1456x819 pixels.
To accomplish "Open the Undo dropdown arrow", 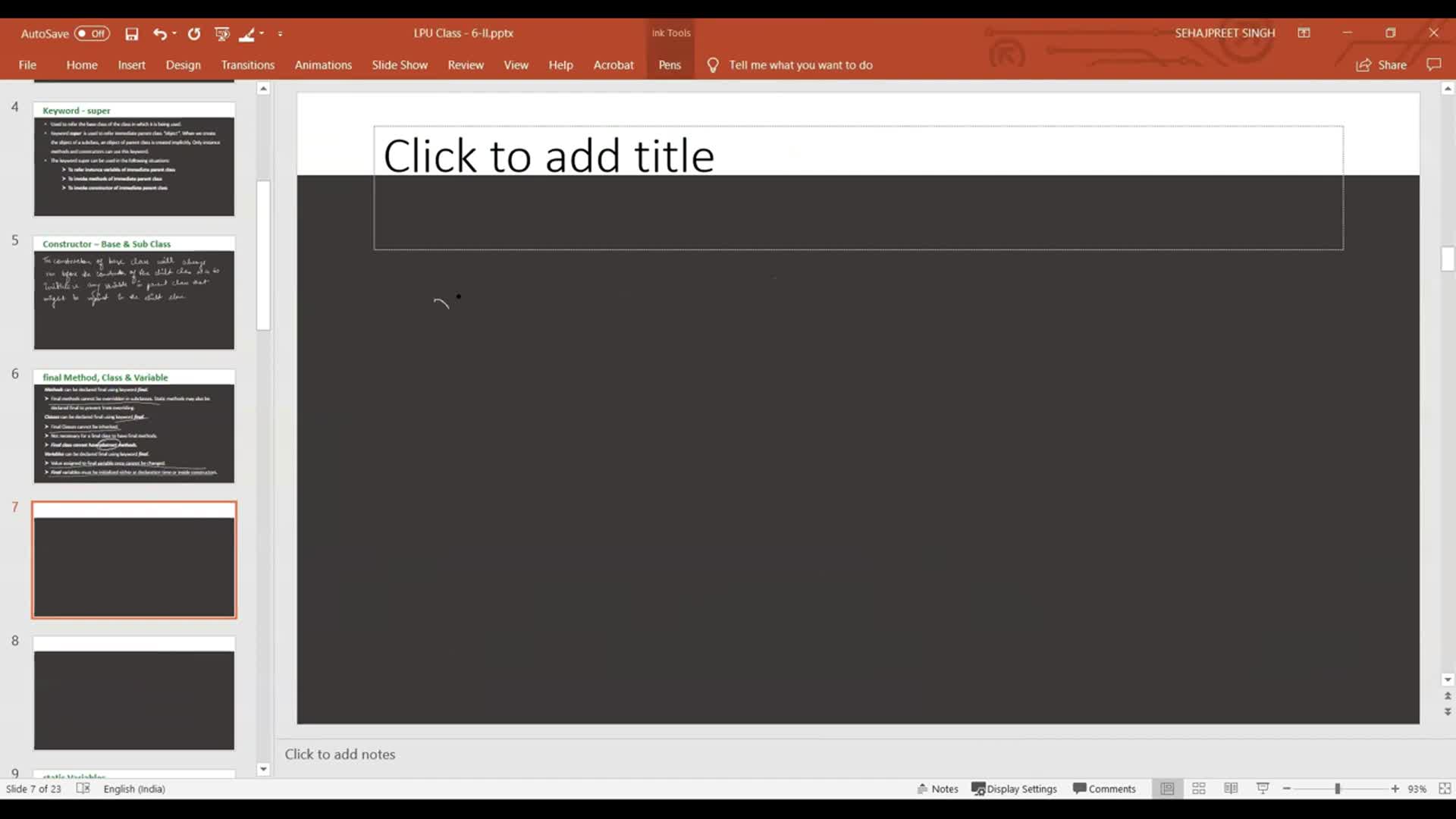I will (174, 33).
